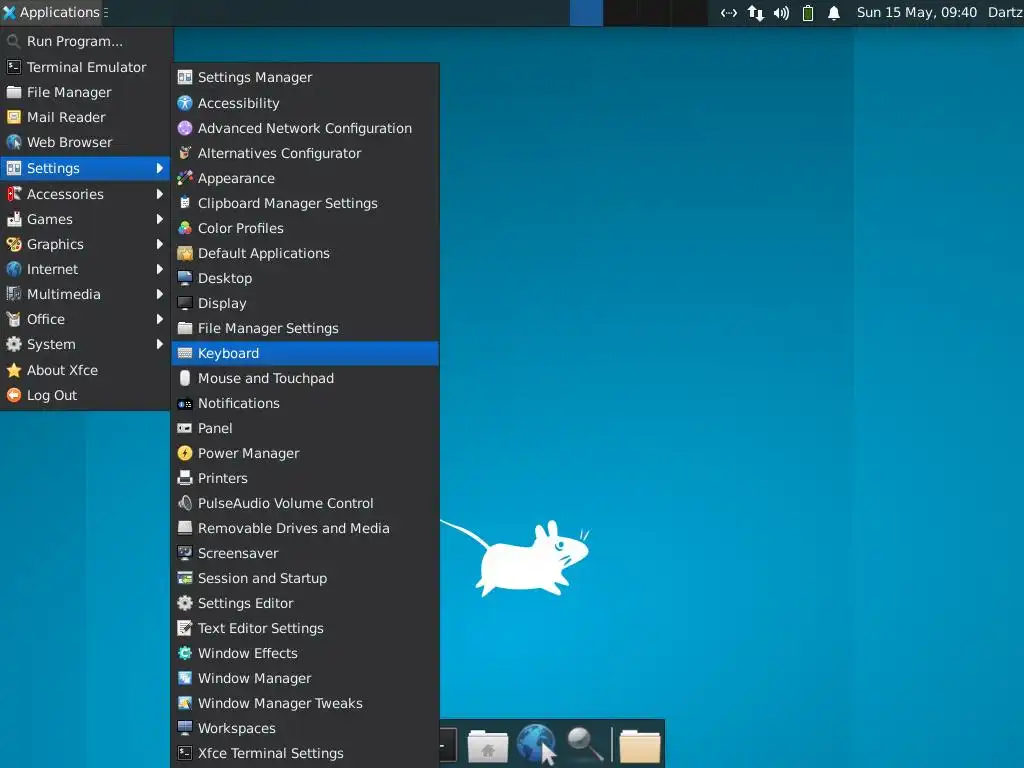This screenshot has height=768, width=1024.
Task: Choose Web Browser in Applications menu
Action: point(85,142)
